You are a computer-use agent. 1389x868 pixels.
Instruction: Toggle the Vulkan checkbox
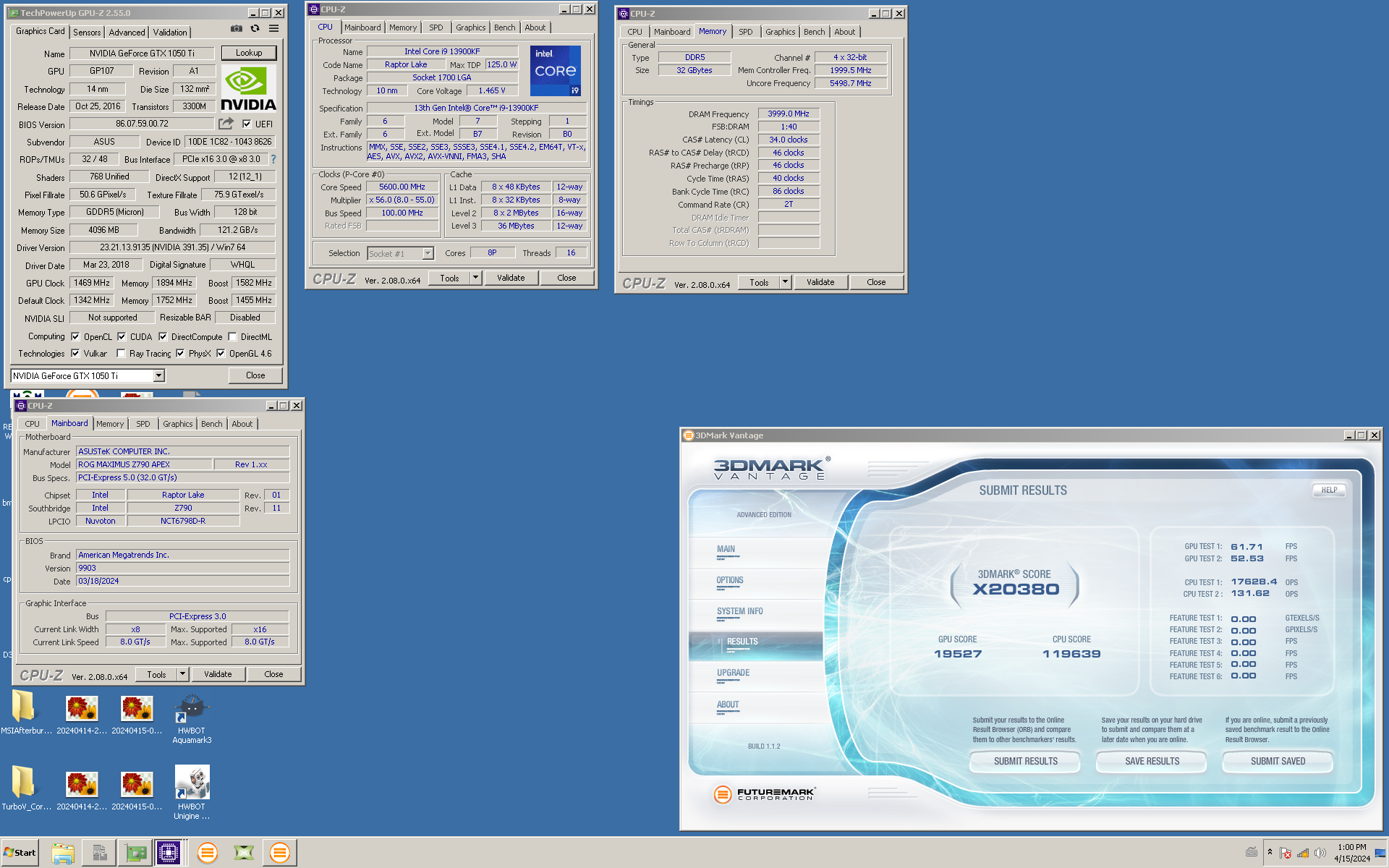pos(75,354)
